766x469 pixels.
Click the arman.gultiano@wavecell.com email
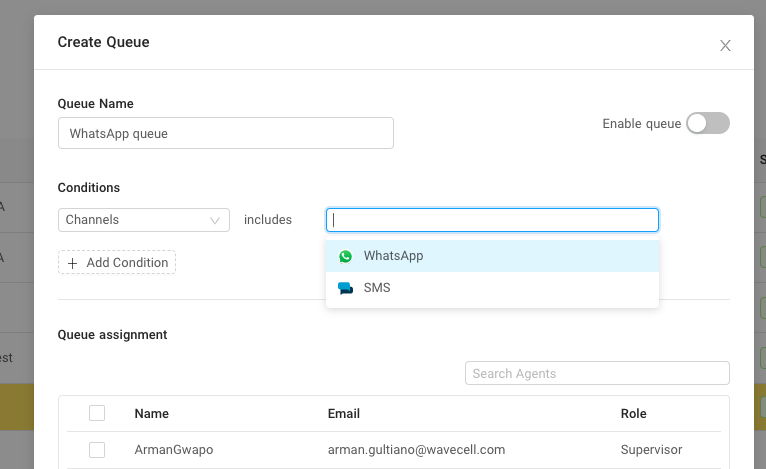click(x=416, y=450)
